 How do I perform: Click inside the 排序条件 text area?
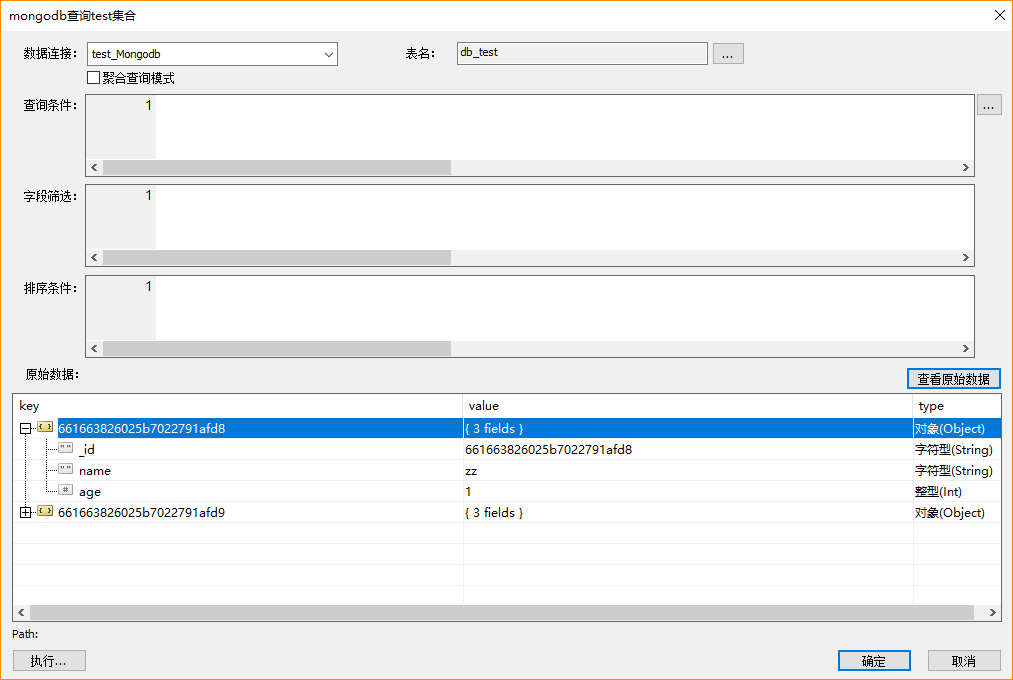[560, 307]
